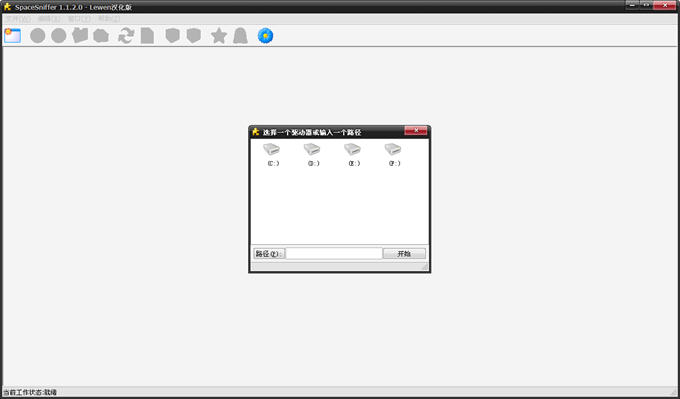Click the gray folder-shaped toolbar icon

tap(80, 36)
